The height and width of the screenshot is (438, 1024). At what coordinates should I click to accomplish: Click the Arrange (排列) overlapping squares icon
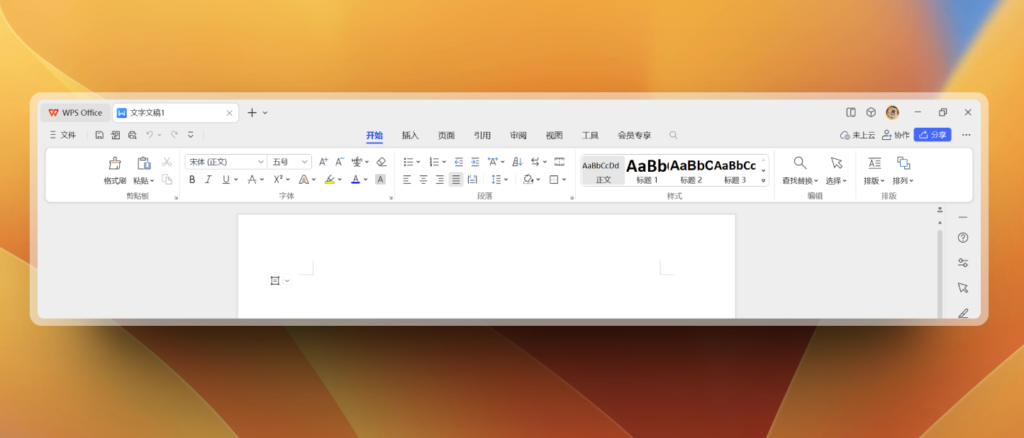click(903, 163)
